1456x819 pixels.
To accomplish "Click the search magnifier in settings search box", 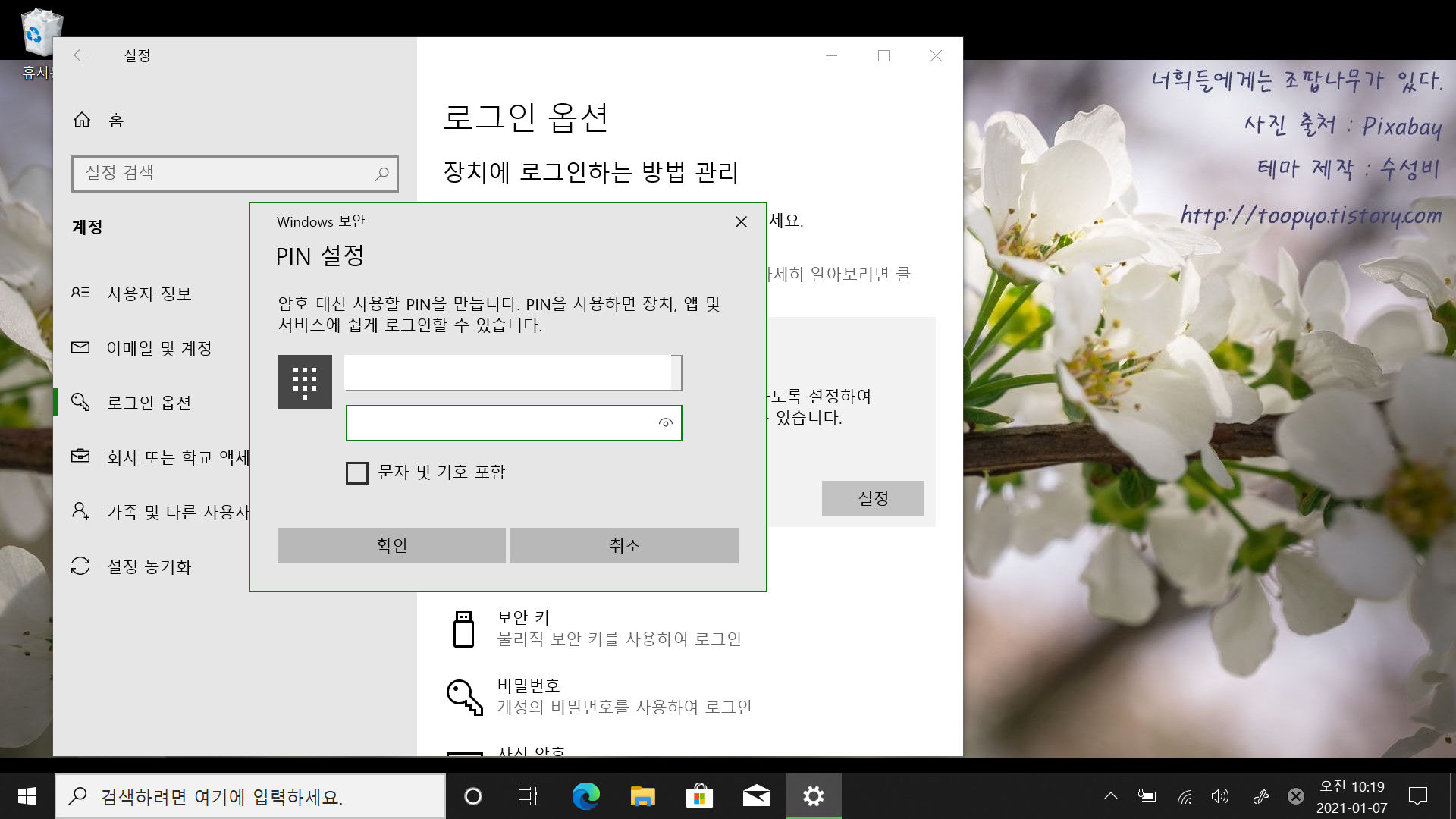I will point(381,174).
